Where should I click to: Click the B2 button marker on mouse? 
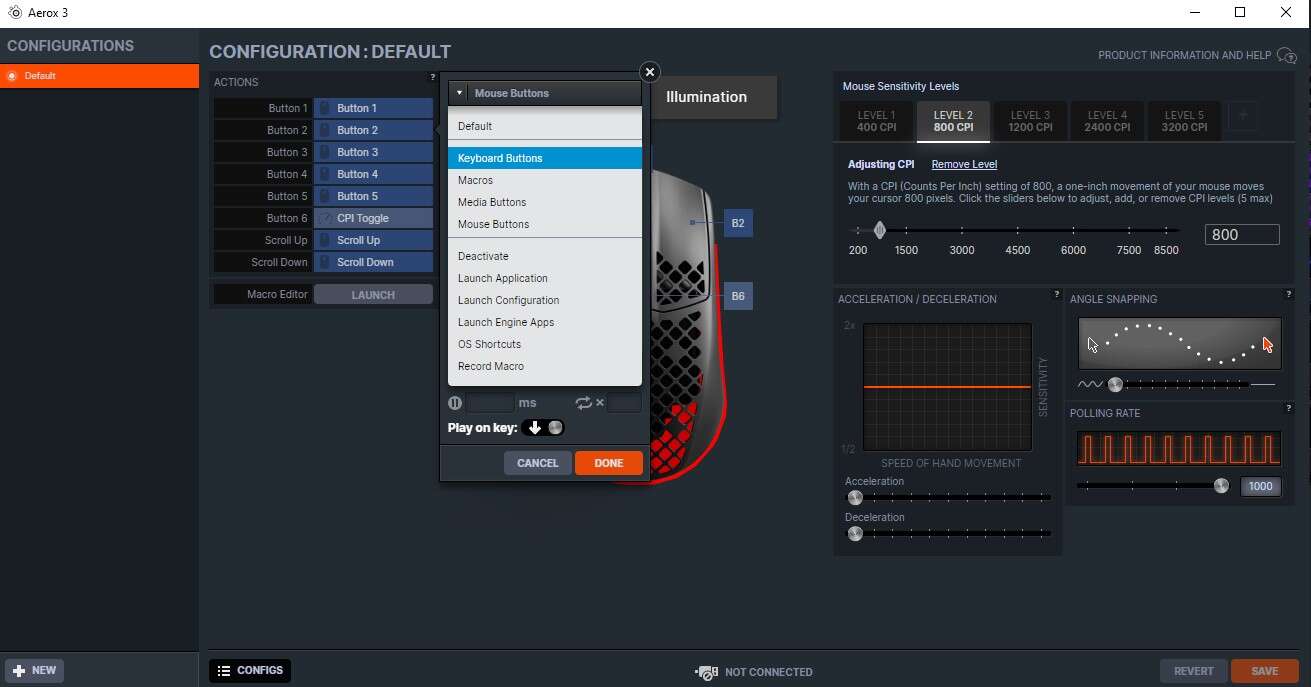point(737,223)
